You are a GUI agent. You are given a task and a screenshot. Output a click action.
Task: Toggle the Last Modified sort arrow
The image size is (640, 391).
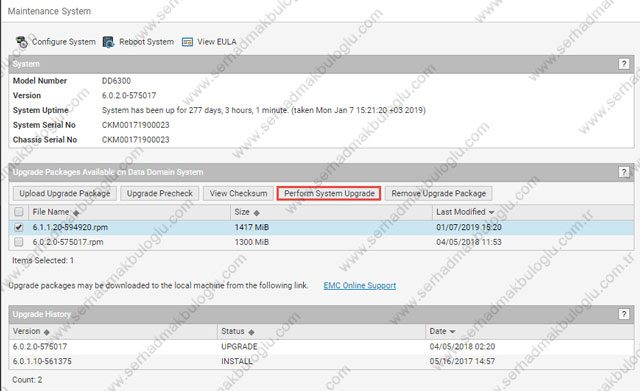tap(491, 212)
